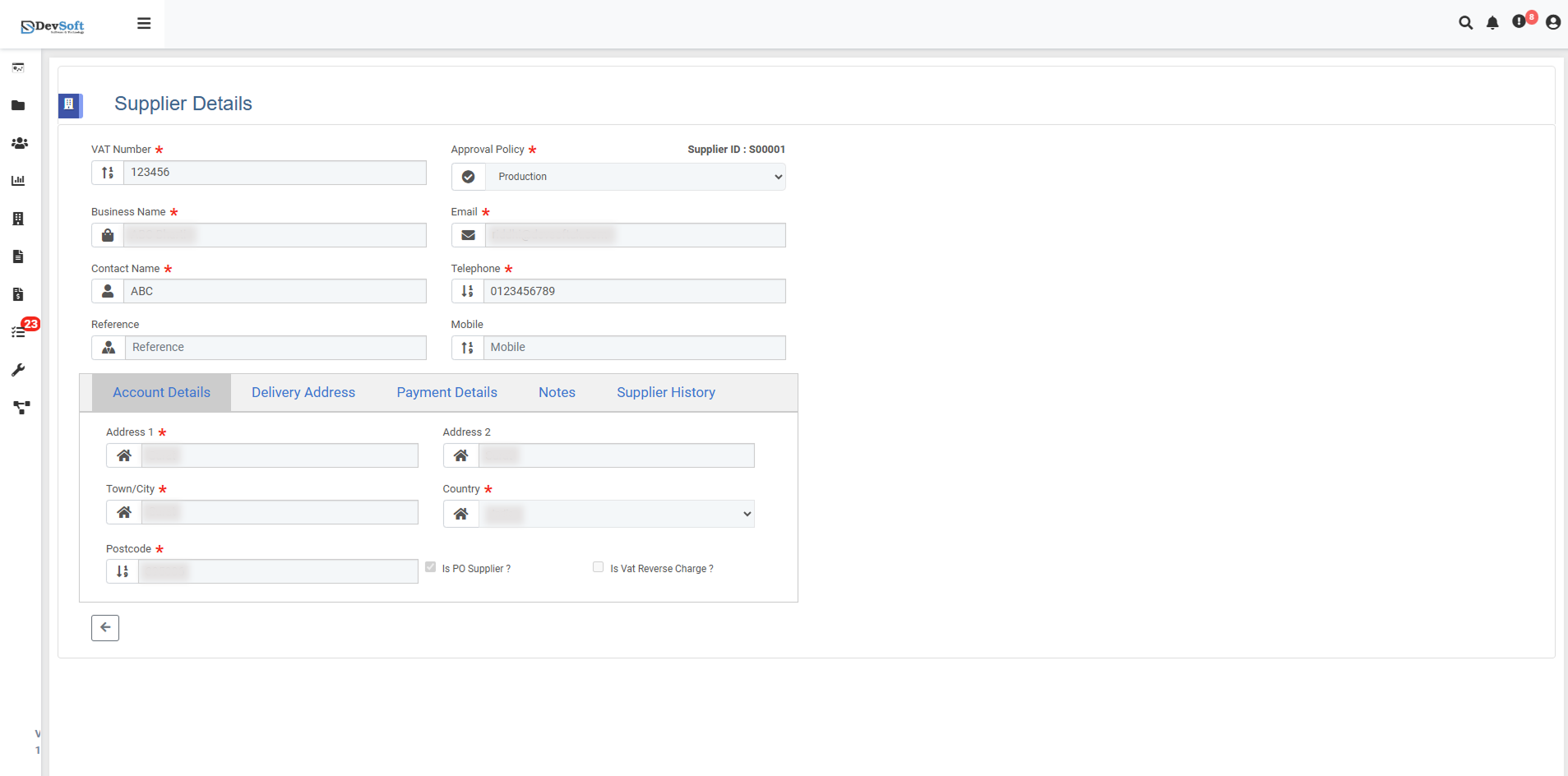Click the DevSoft logo

[53, 26]
